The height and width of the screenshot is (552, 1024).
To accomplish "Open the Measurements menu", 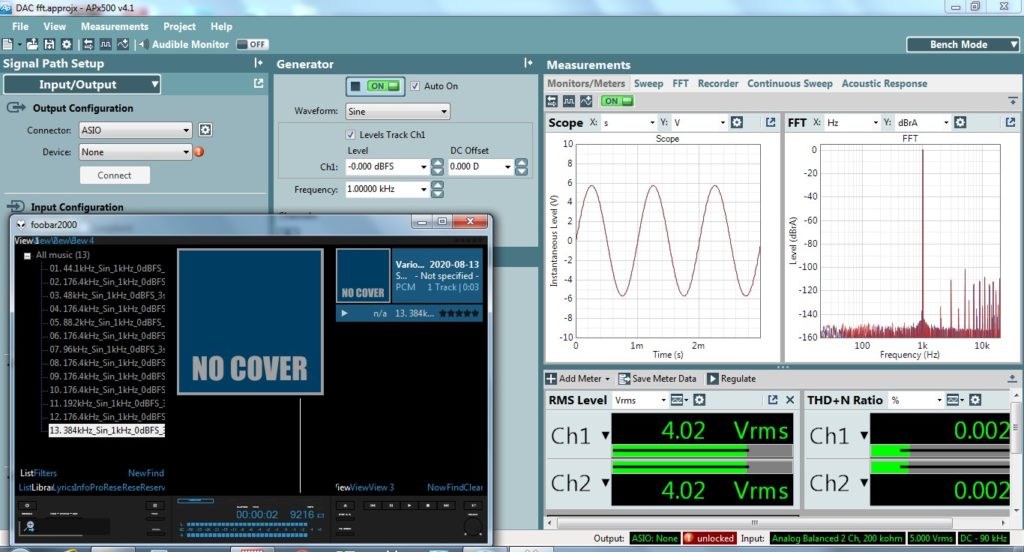I will (x=114, y=27).
